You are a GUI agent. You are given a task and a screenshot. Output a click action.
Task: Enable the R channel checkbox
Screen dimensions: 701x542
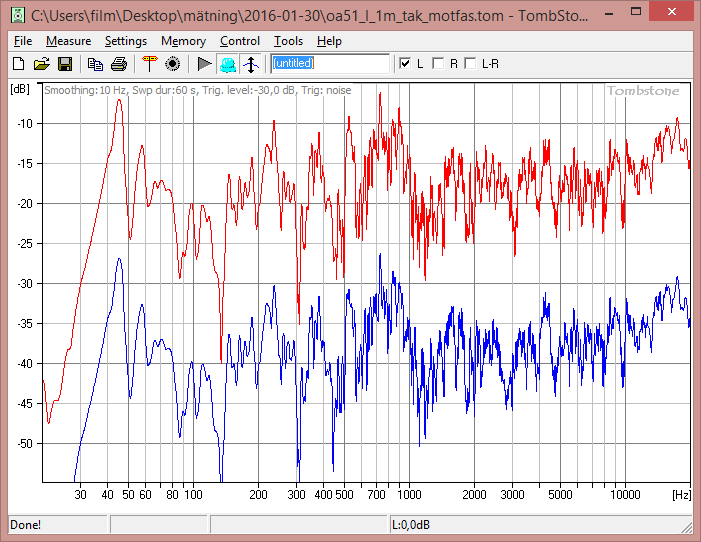tap(438, 64)
